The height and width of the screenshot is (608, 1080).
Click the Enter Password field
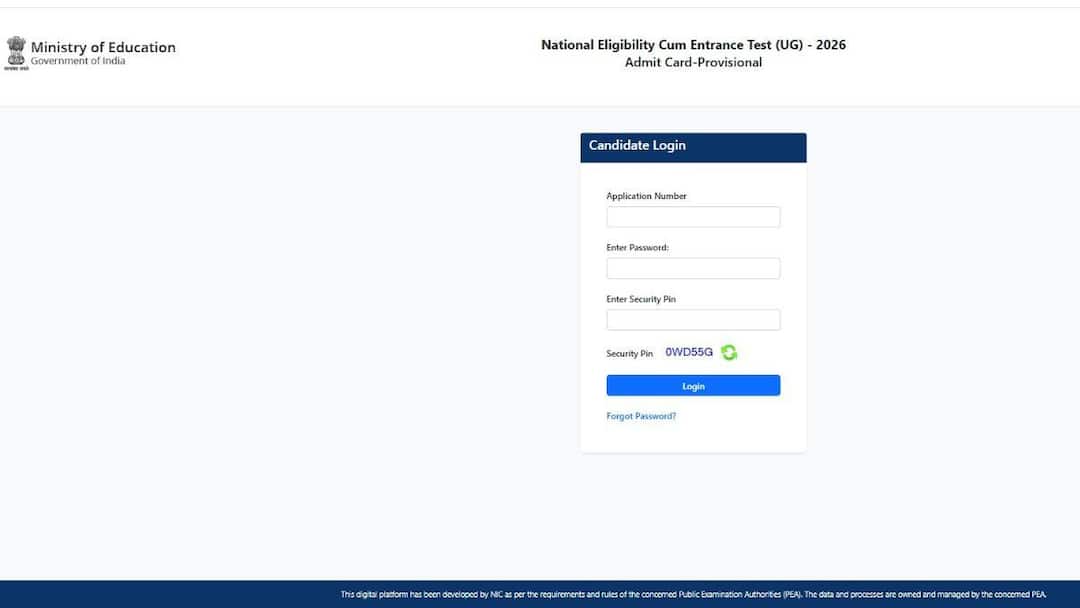coord(693,268)
